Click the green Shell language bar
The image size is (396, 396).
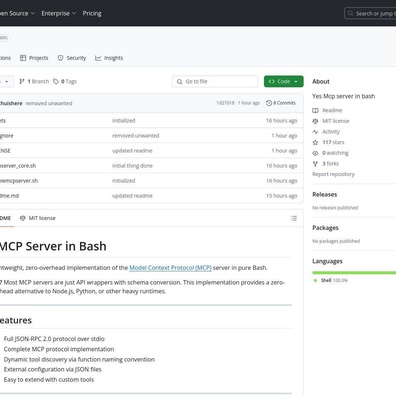[x=354, y=273]
